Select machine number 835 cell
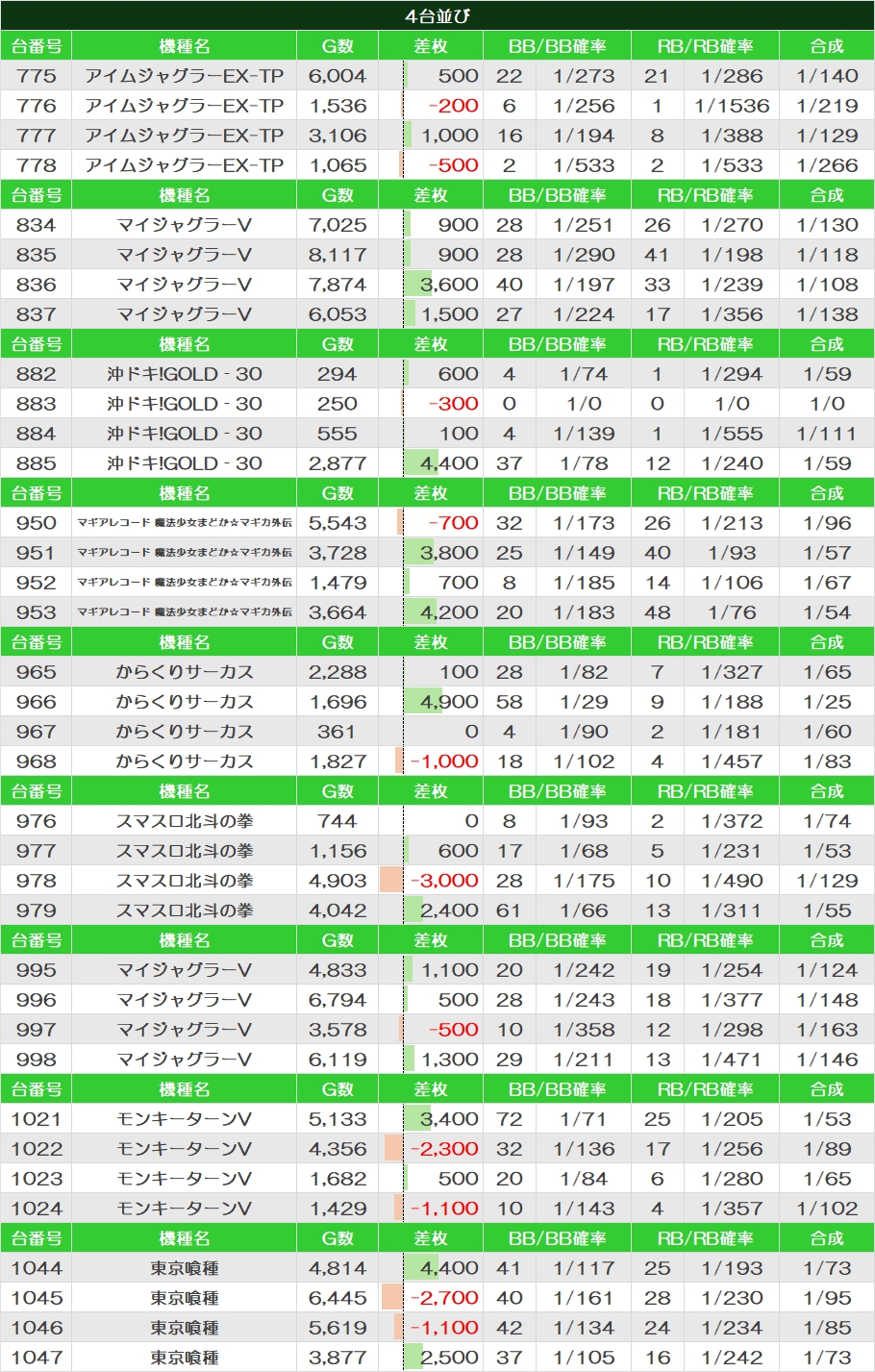Viewport: 875px width, 1372px height. pos(37,255)
